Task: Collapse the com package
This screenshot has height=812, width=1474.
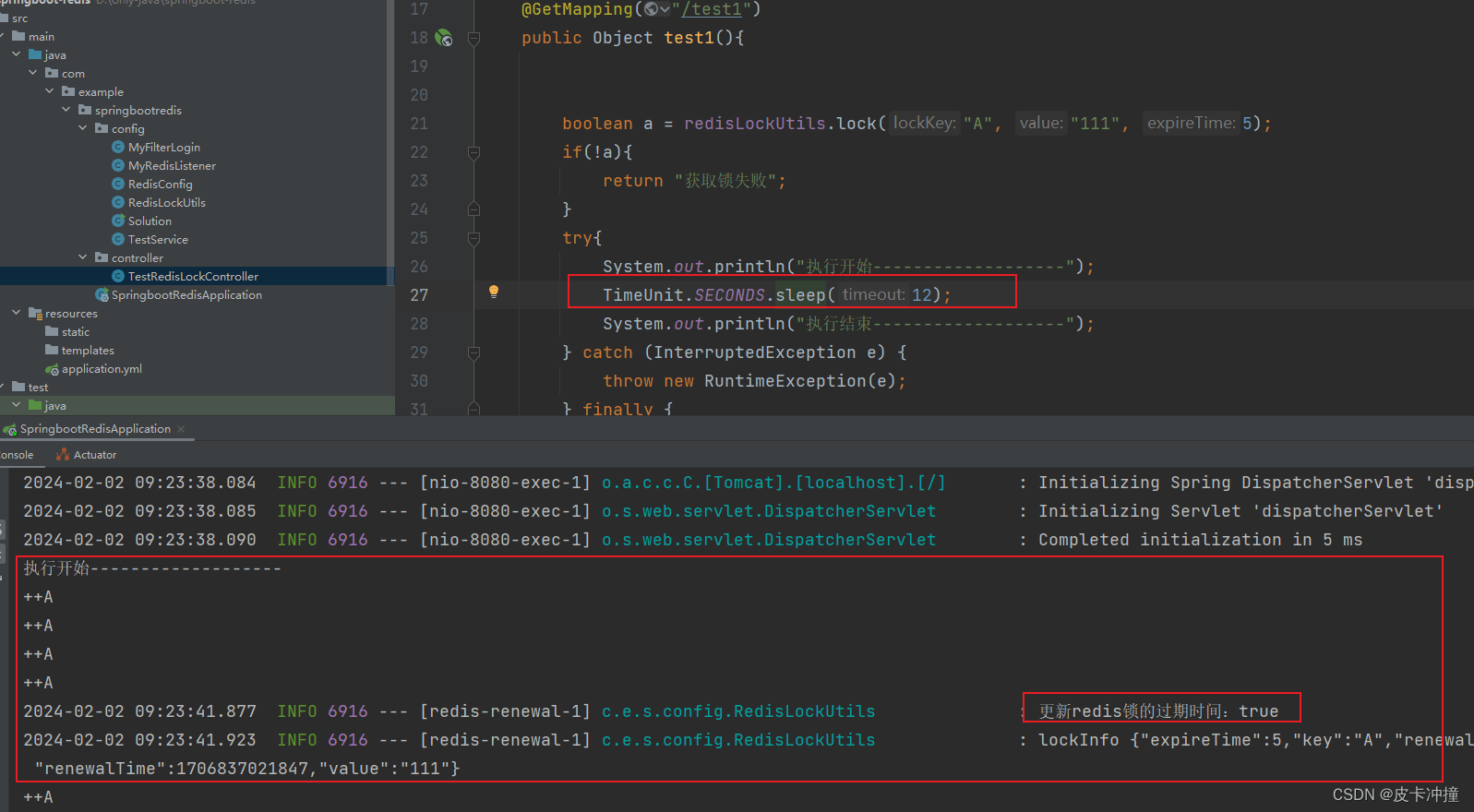Action: point(33,74)
